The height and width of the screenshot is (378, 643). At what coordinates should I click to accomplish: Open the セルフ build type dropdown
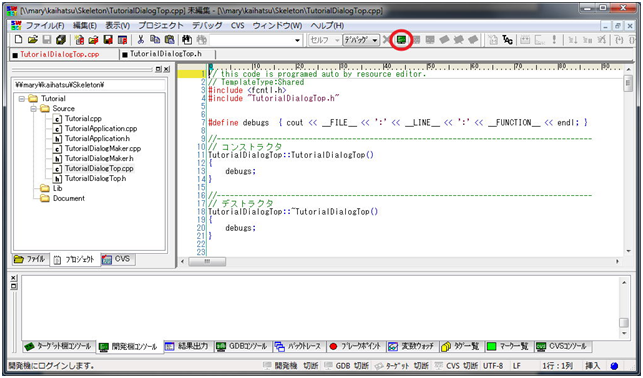click(x=337, y=40)
